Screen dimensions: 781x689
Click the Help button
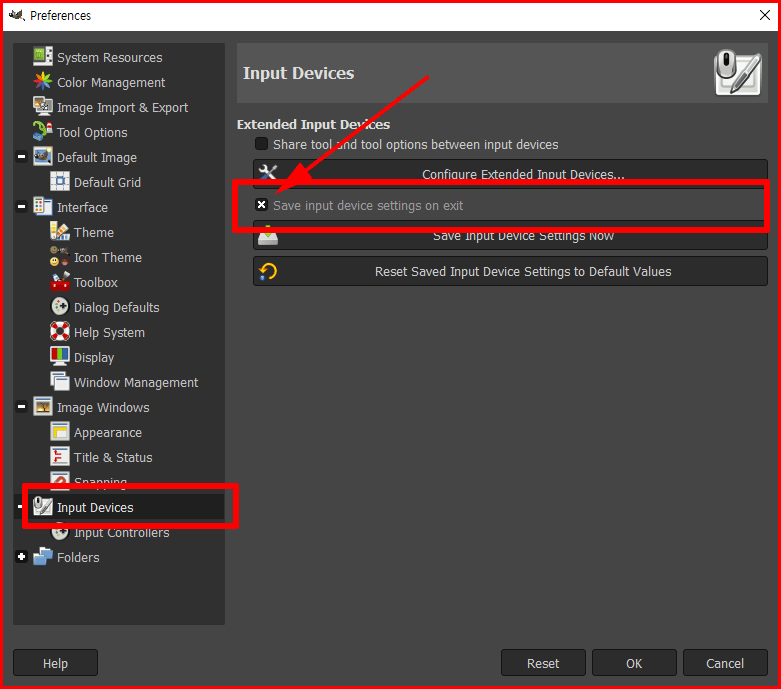(55, 663)
